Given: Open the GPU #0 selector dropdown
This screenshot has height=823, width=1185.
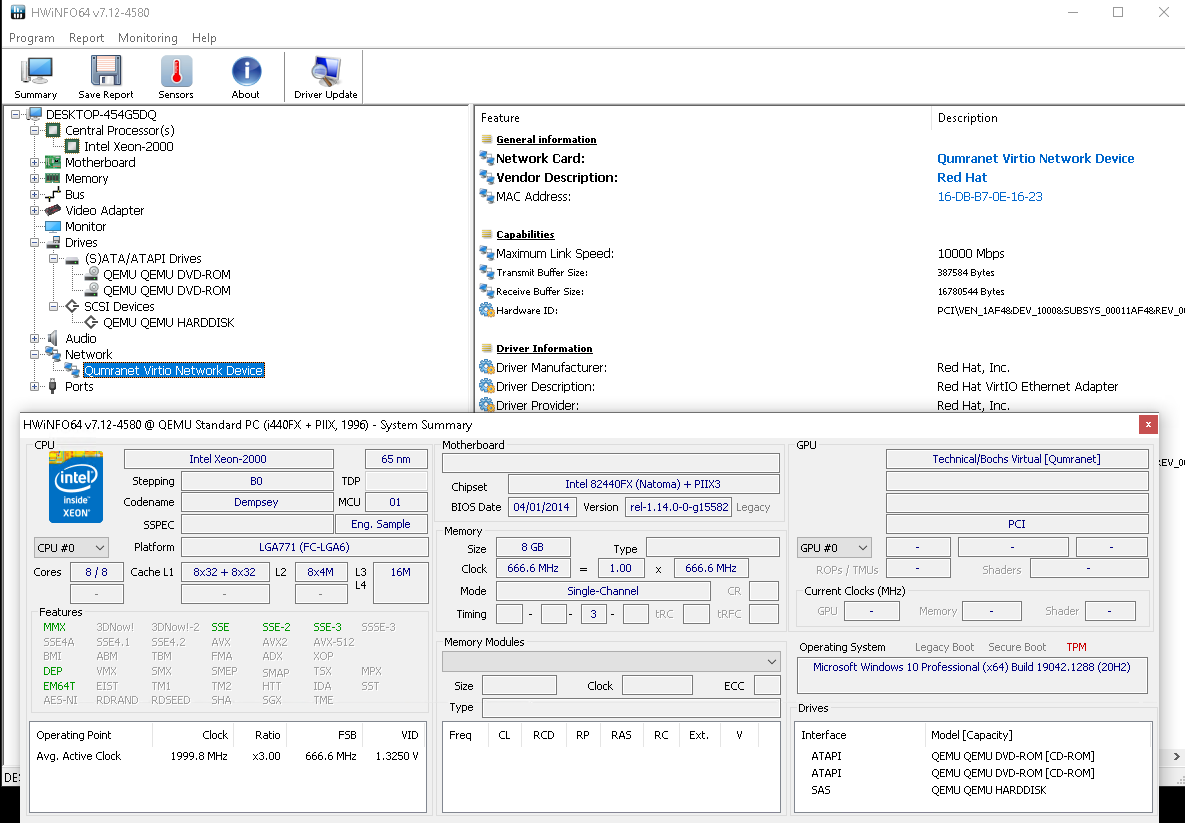Looking at the screenshot, I should (833, 548).
